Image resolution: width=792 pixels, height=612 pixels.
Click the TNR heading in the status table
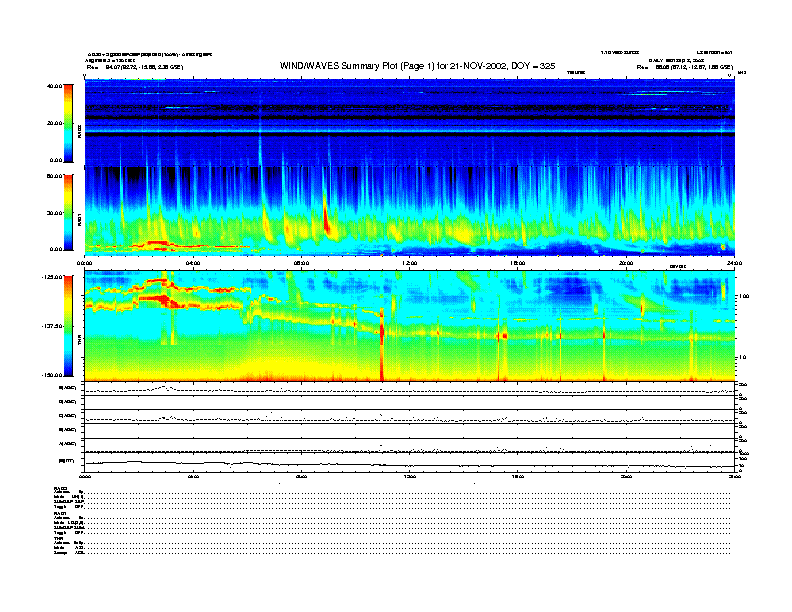[x=58, y=538]
